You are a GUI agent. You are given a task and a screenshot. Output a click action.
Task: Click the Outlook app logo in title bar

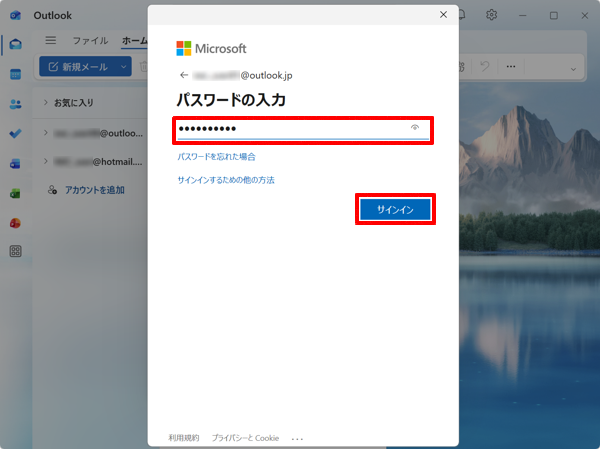click(16, 15)
